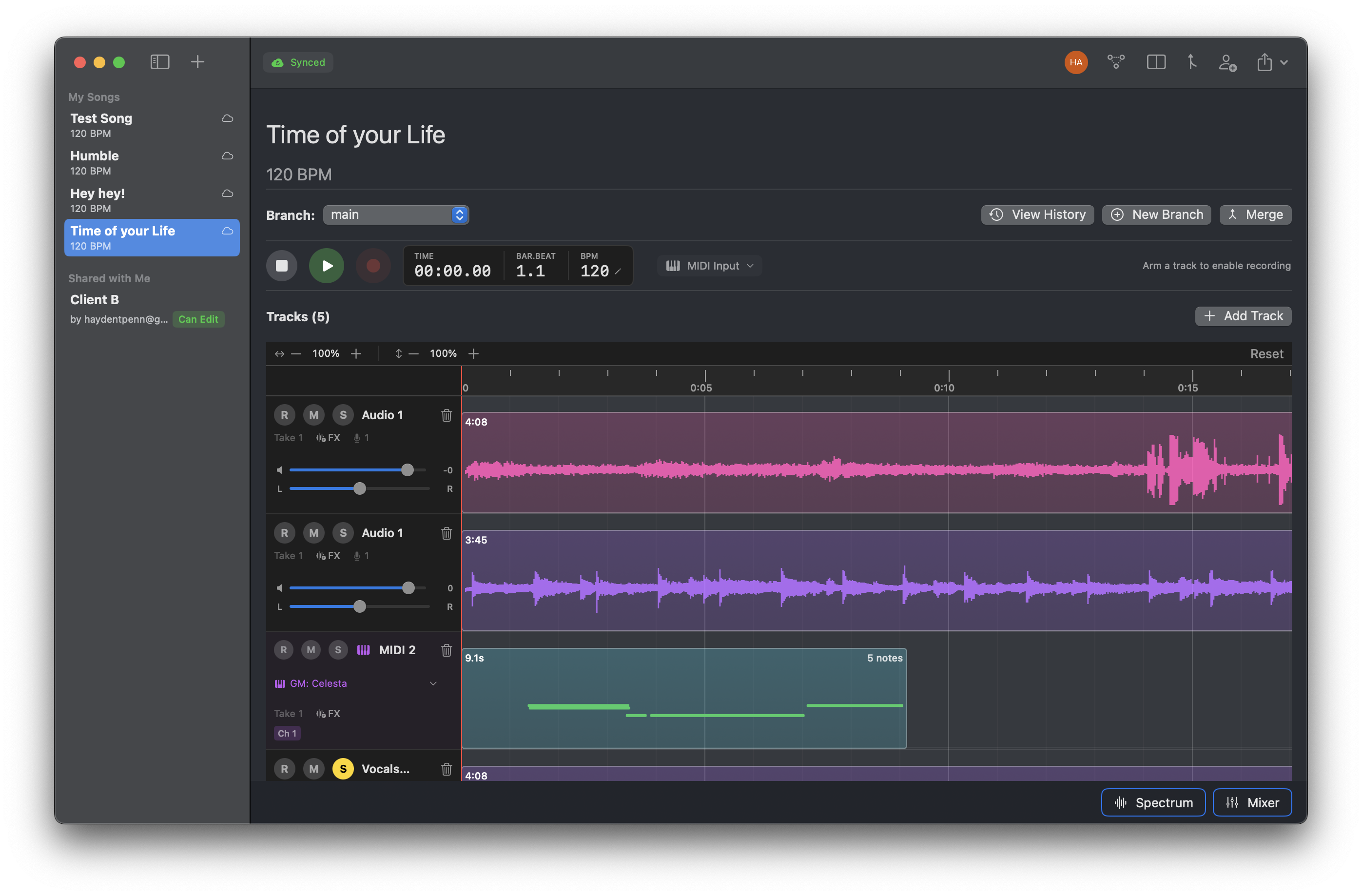Click the add collaborator icon
Viewport: 1362px width, 896px height.
tap(1228, 62)
